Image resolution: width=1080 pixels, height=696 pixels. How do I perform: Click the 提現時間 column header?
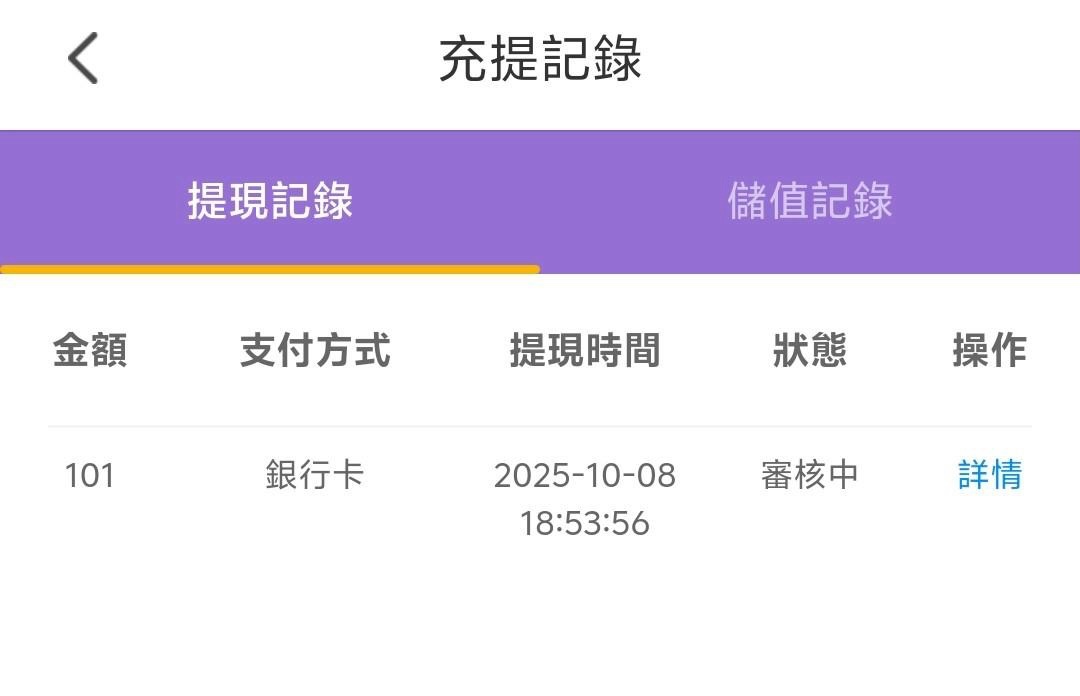pos(584,351)
